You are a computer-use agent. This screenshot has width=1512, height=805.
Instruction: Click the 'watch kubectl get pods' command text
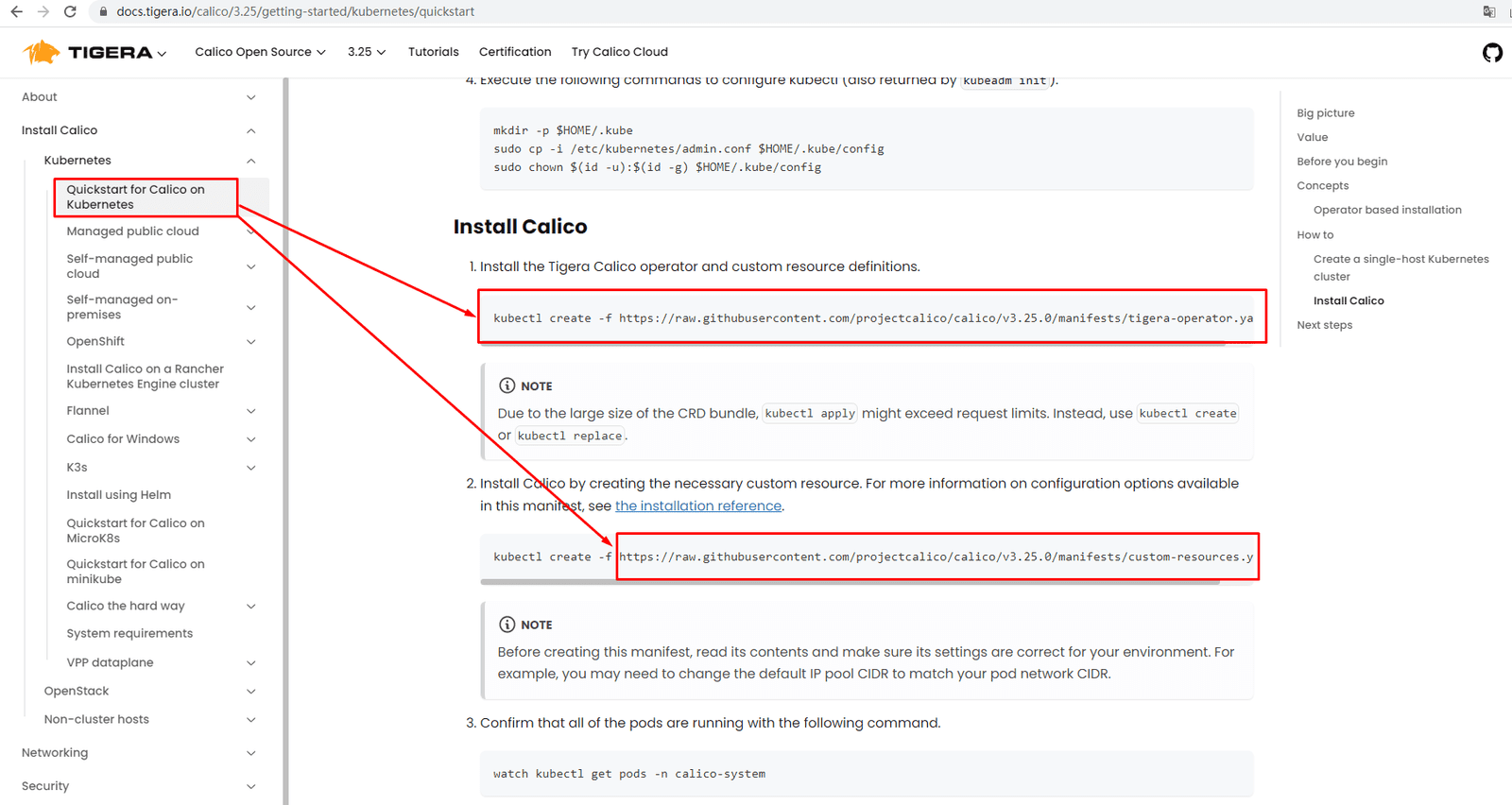pos(629,774)
